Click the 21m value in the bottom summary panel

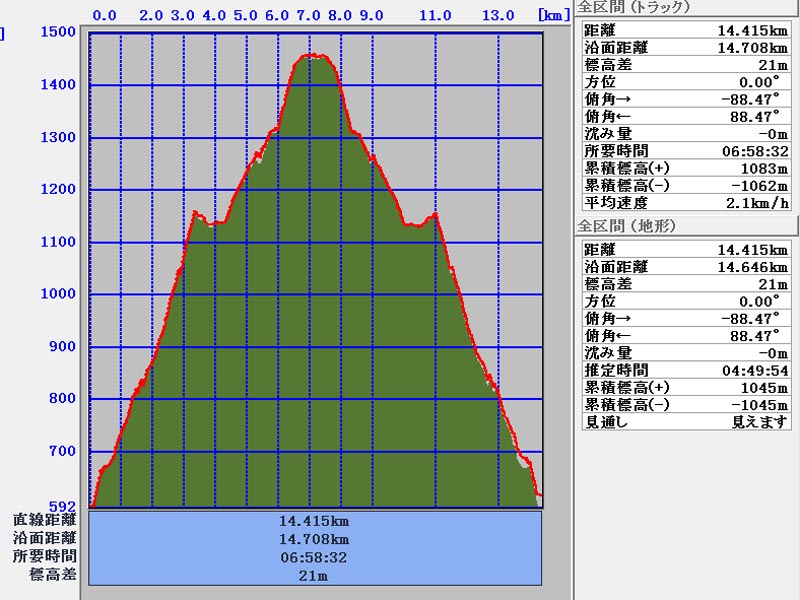[315, 575]
